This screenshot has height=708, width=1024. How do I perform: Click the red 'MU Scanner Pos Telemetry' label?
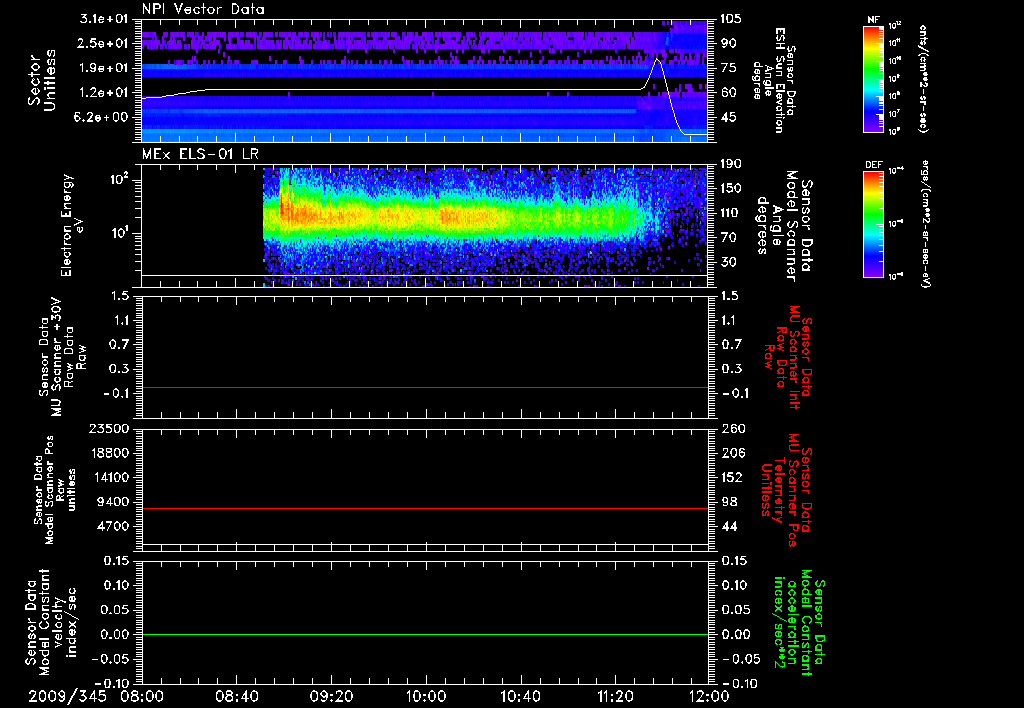click(x=787, y=490)
